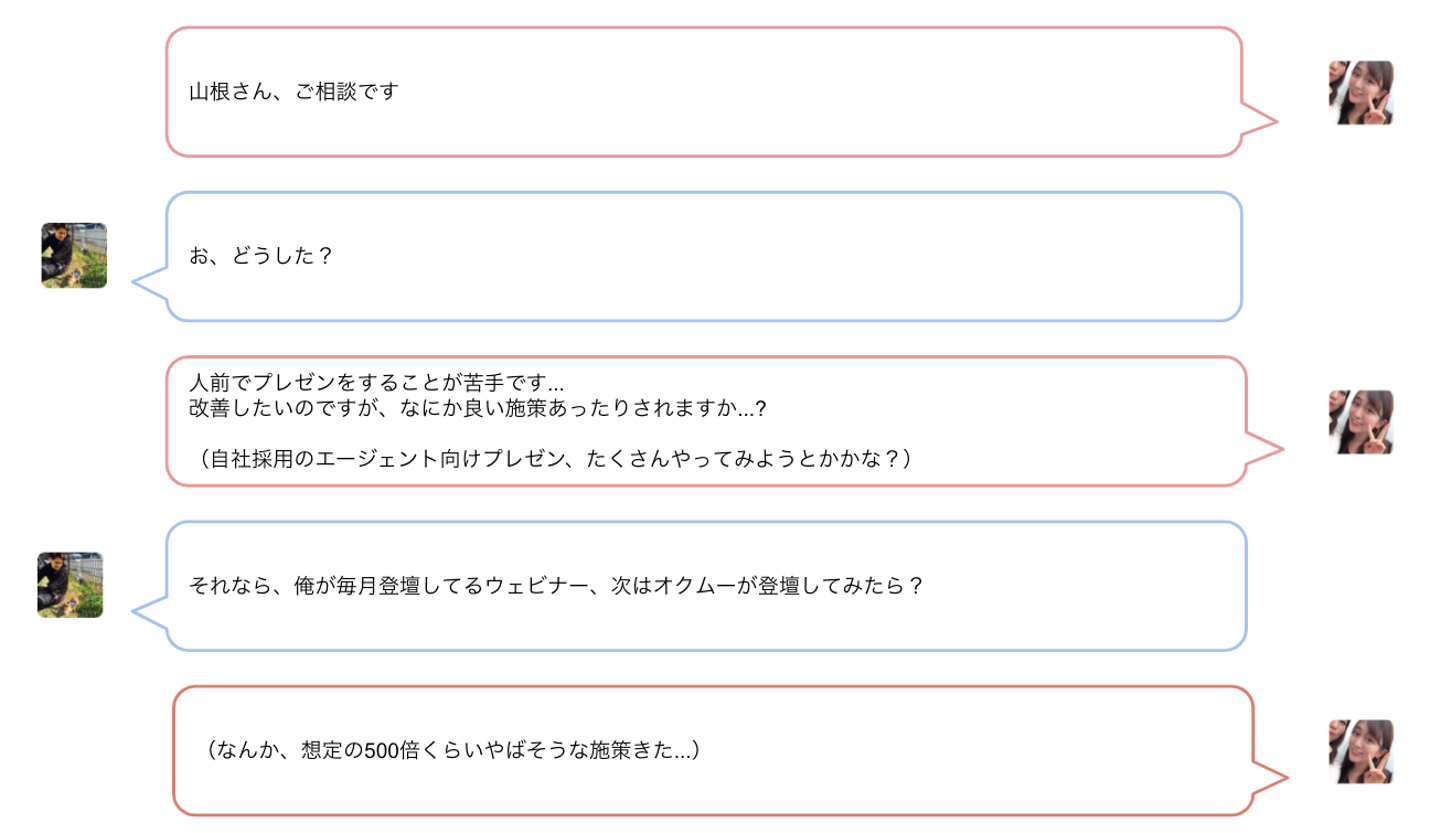Click the avatar beside the '想定の500倍' message
The height and width of the screenshot is (833, 1440).
[x=1360, y=751]
